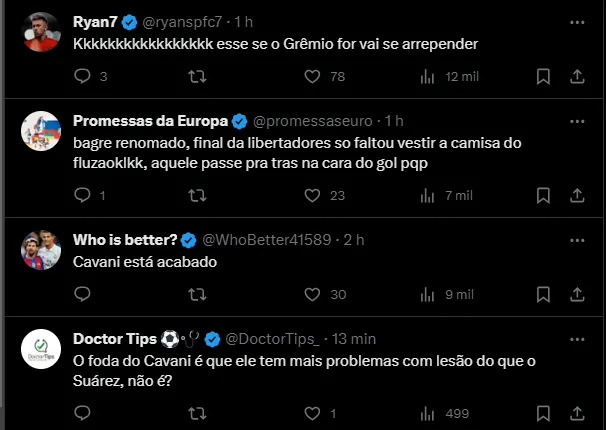Reply to Ryan7's tweet
Viewport: 606px width, 430px height.
[83, 76]
